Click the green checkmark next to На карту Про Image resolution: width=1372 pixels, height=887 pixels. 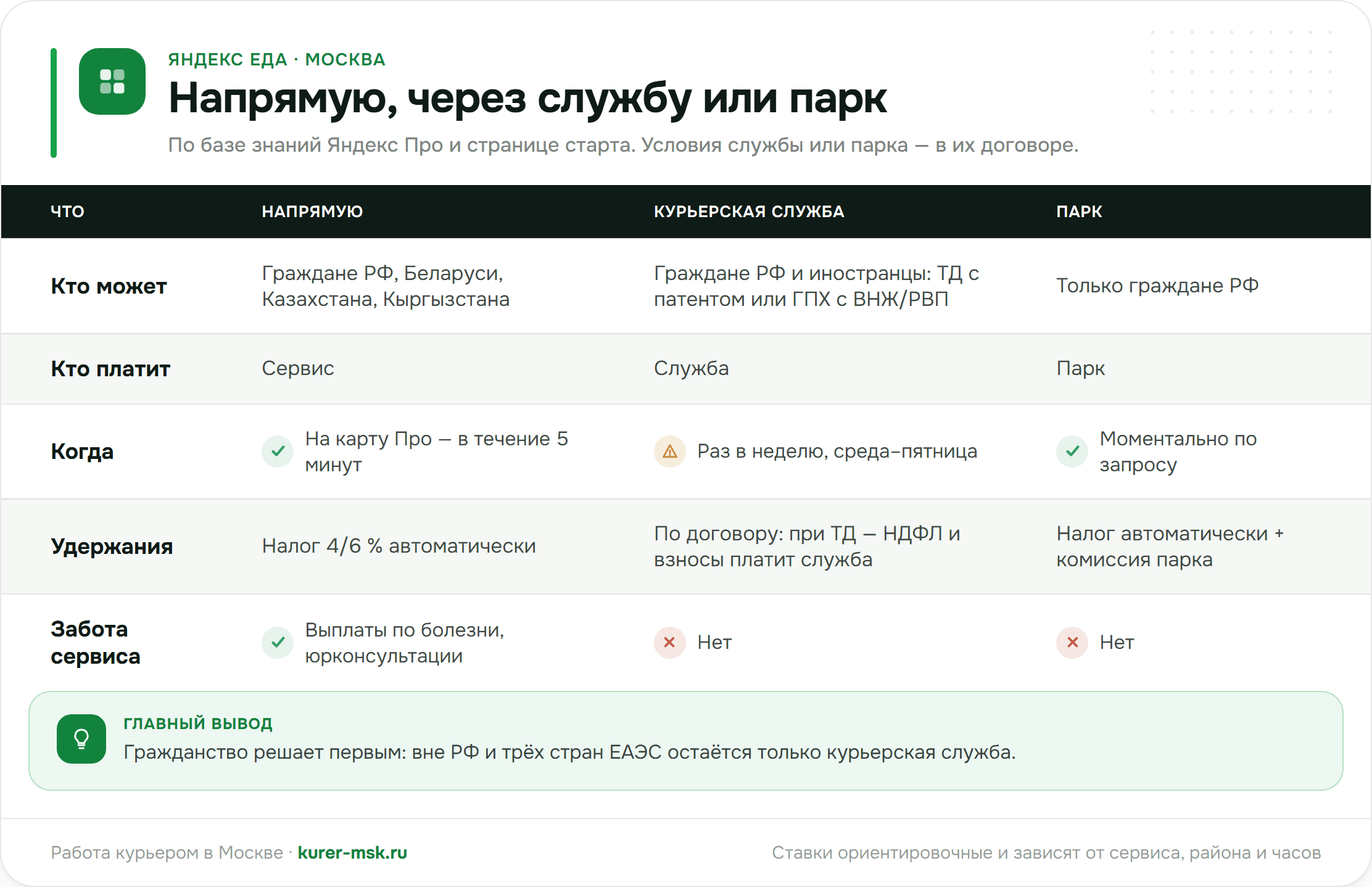tap(278, 452)
